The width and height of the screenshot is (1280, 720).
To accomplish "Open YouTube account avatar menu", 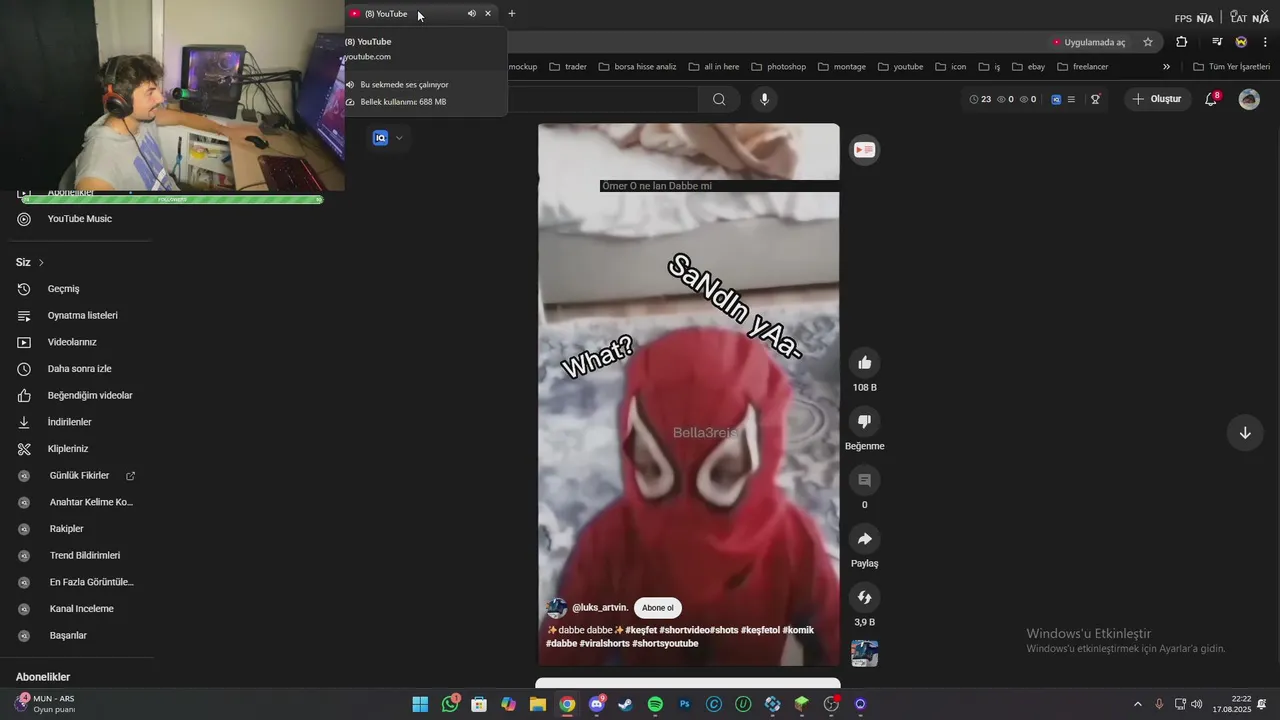I will pos(1249,99).
